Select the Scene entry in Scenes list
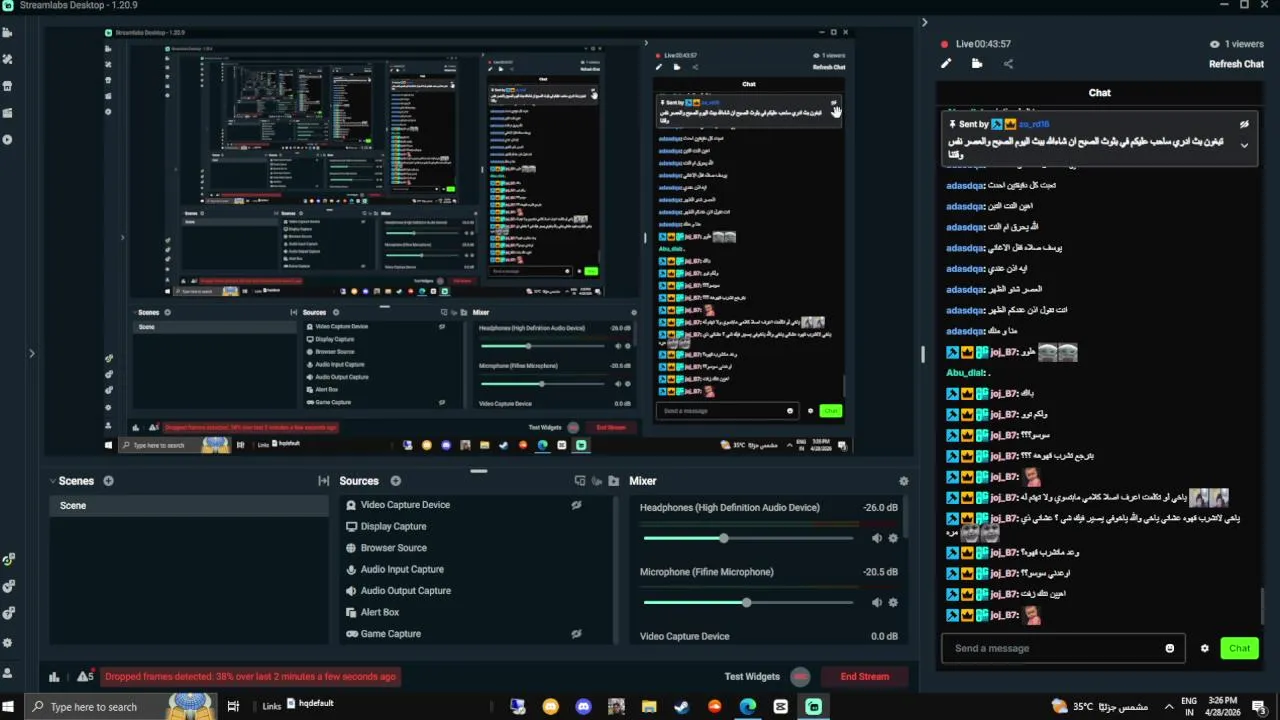Viewport: 1280px width, 720px height. 189,505
